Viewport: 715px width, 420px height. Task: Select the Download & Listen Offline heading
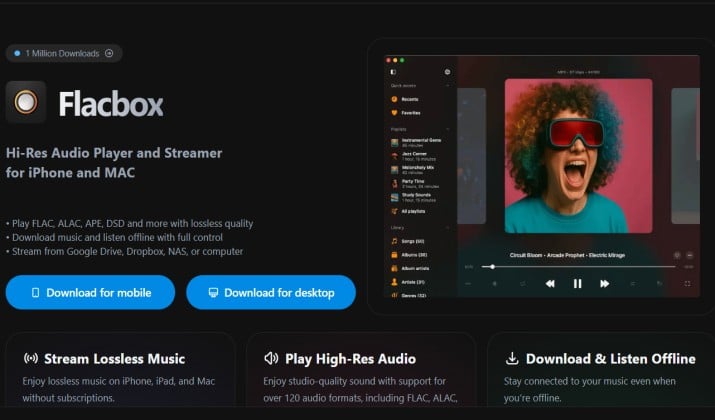611,359
